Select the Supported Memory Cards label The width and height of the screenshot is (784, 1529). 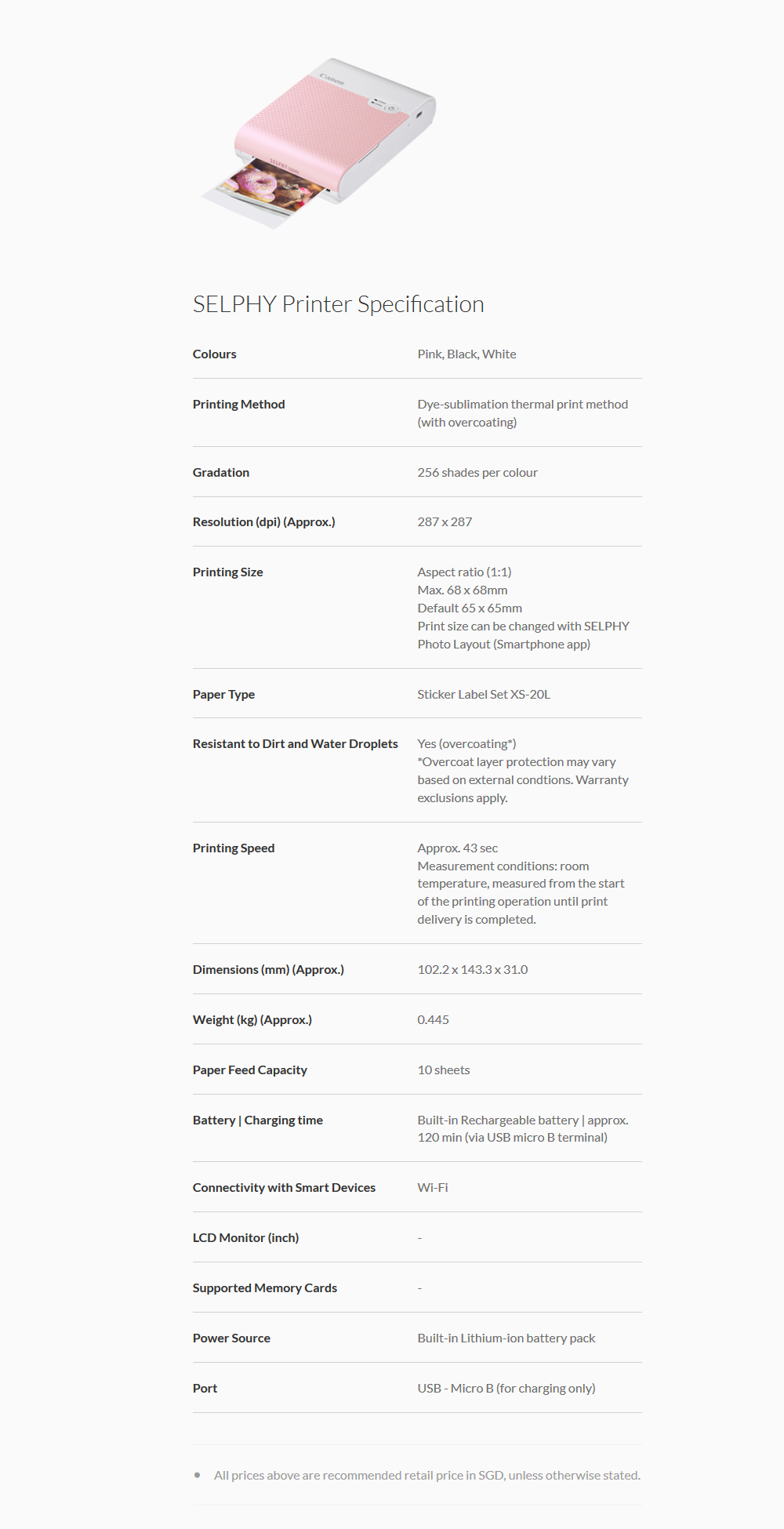tap(264, 1288)
